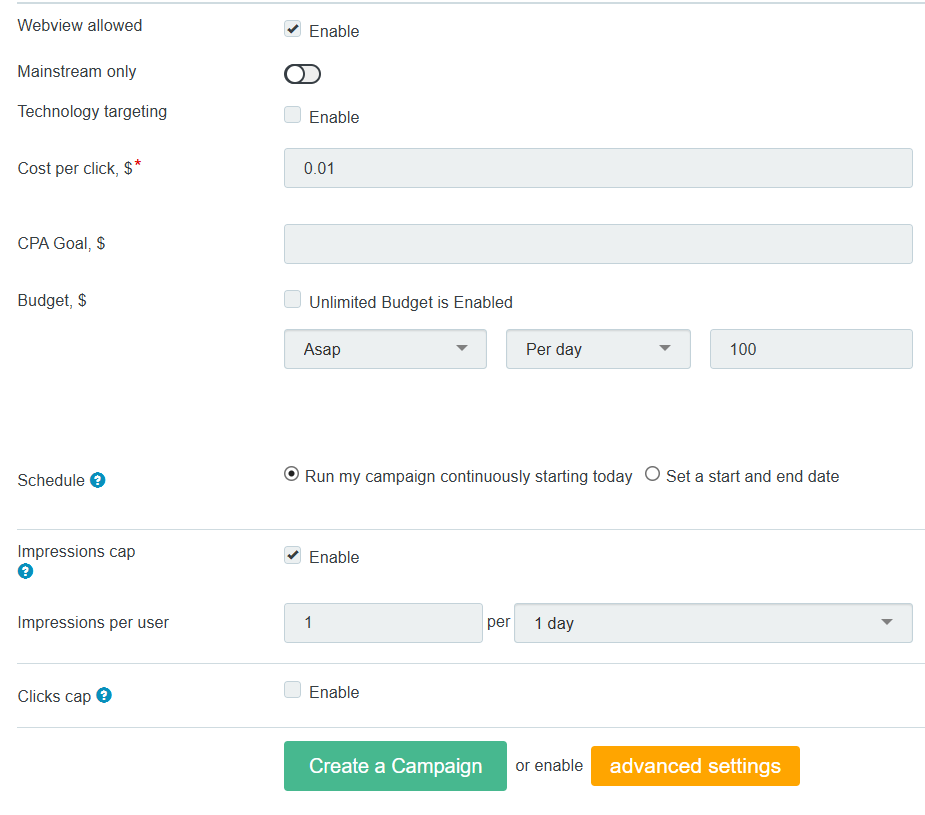Click the Impressions cap help icon
Screen dimensions: 925x815
pyautogui.click(x=26, y=571)
